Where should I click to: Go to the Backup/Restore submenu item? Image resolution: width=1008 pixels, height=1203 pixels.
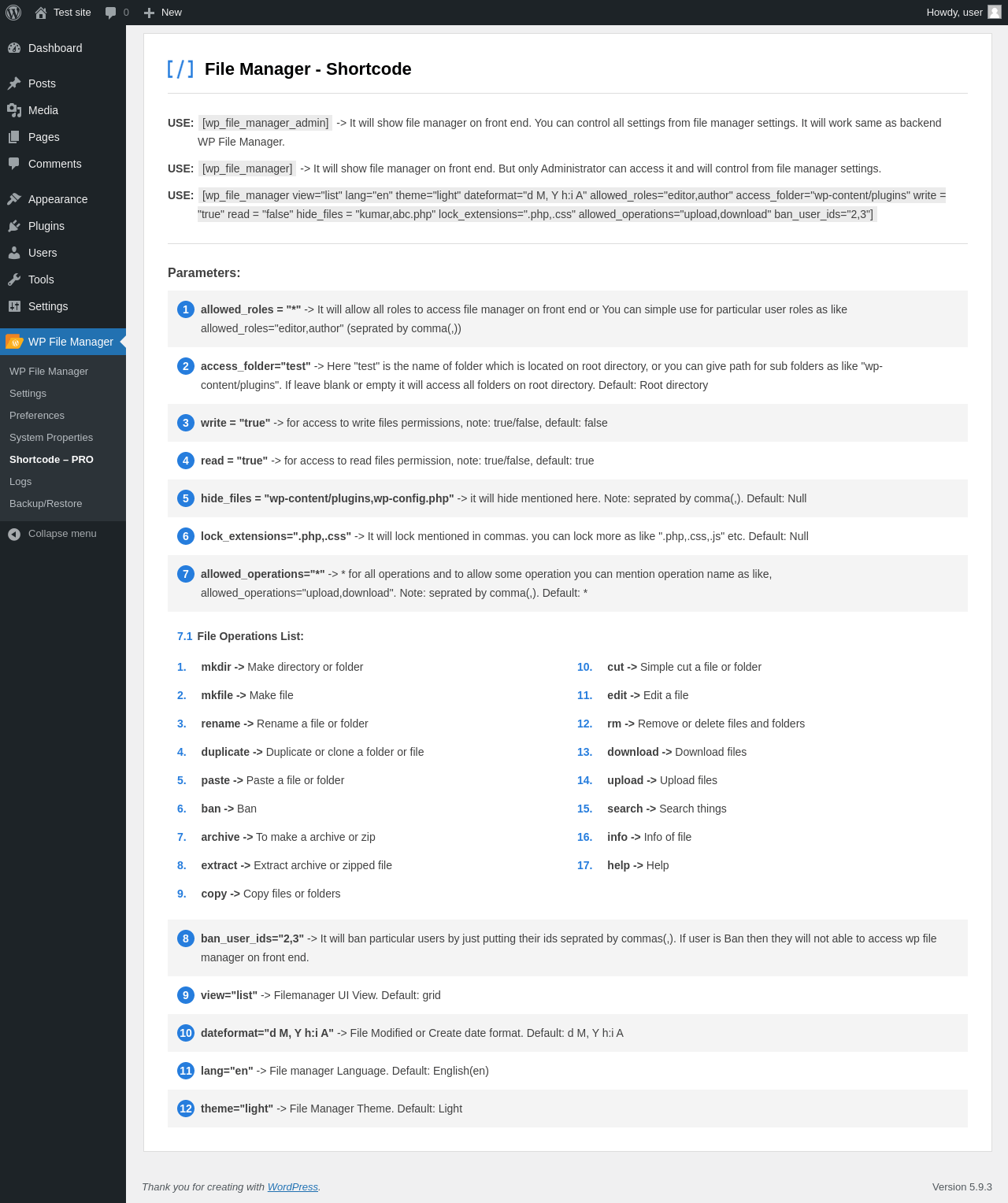(46, 504)
